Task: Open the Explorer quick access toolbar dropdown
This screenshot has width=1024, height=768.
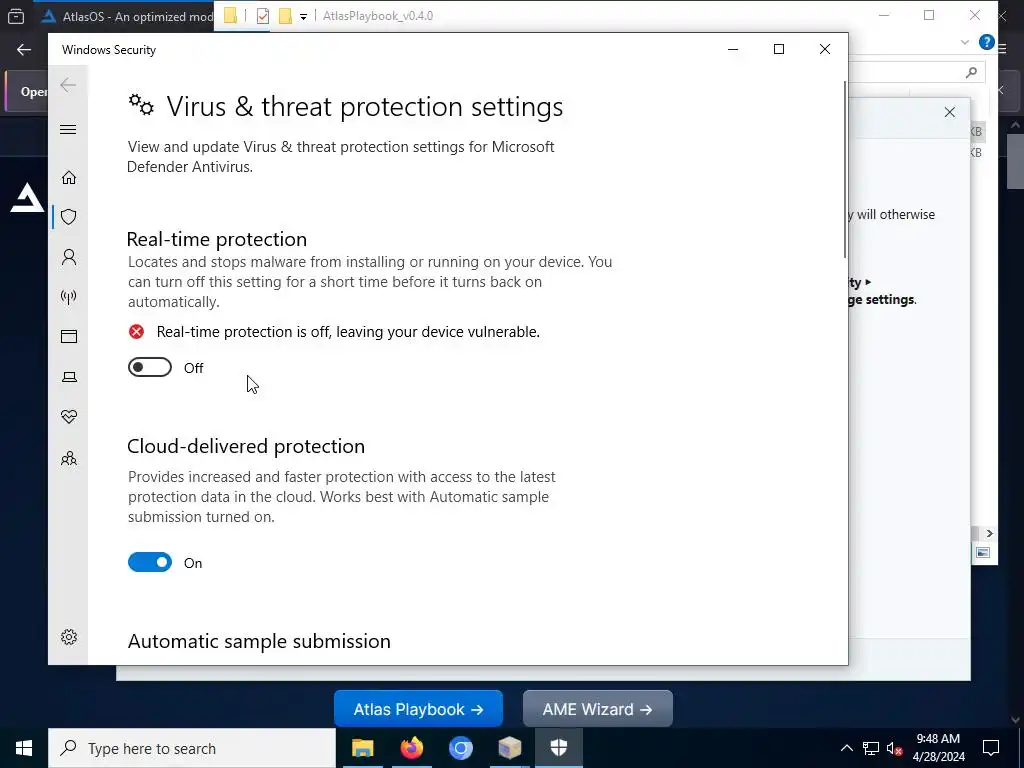Action: 303,17
